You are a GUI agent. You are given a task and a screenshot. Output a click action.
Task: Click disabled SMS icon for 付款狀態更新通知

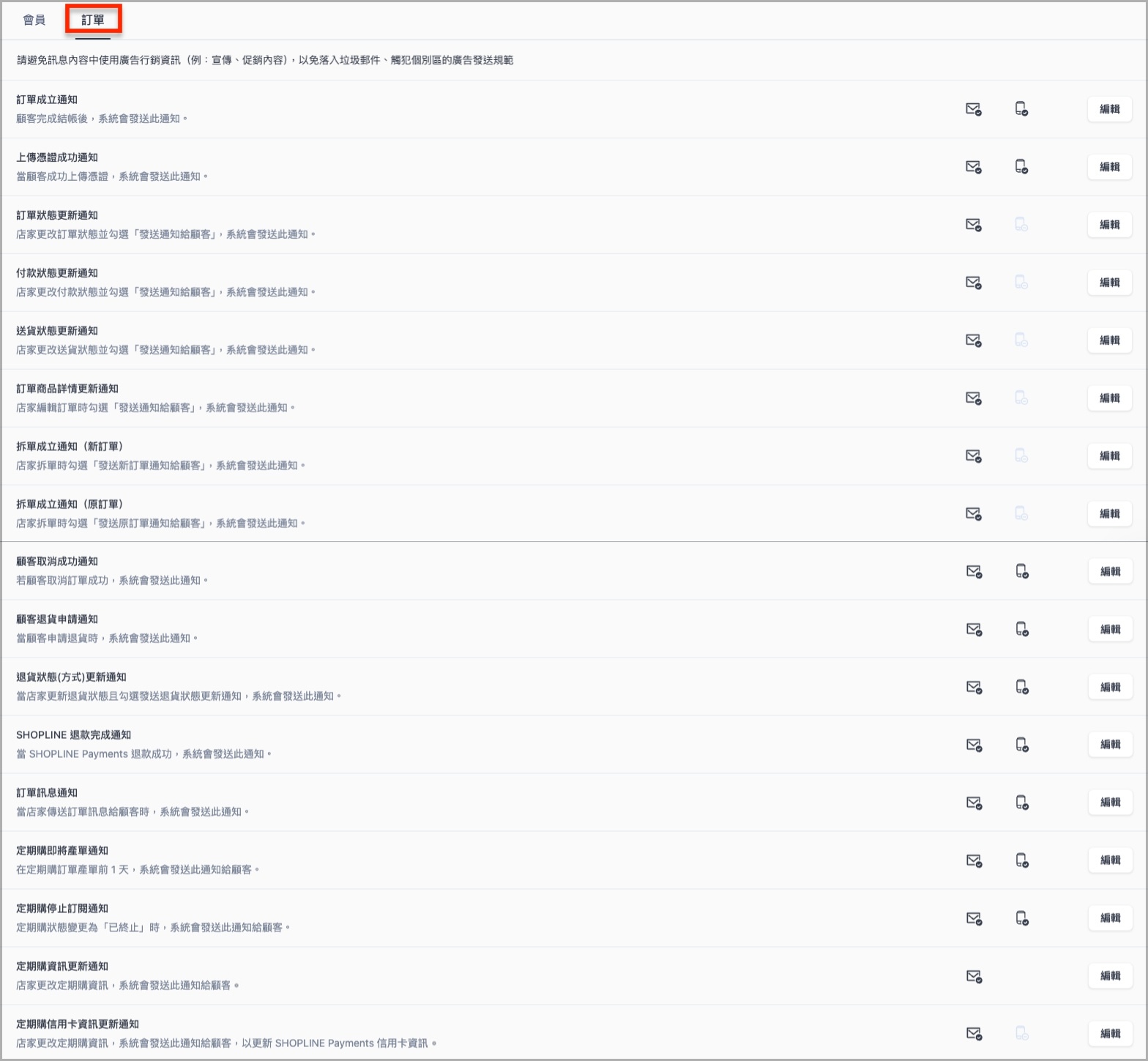click(x=1021, y=283)
